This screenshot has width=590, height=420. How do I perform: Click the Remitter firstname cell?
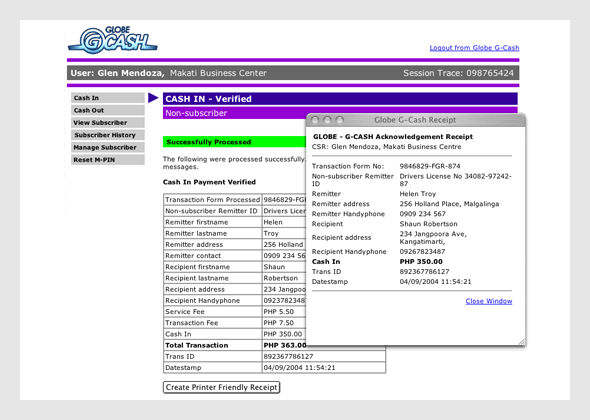tap(213, 222)
